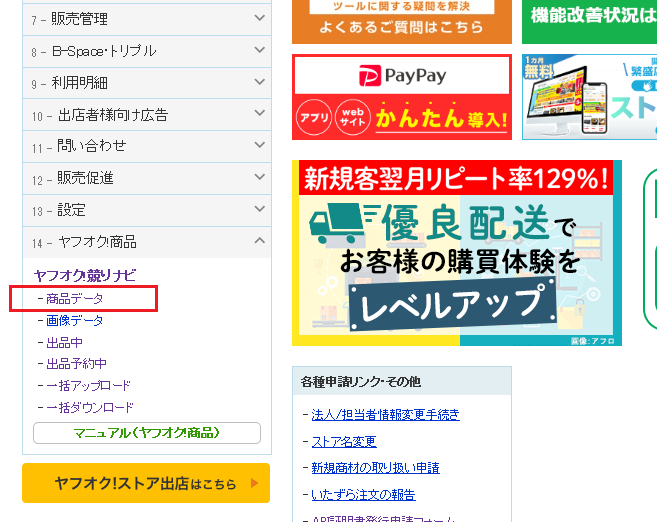
Task: Click the レベルアップ label on banner
Action: [453, 305]
